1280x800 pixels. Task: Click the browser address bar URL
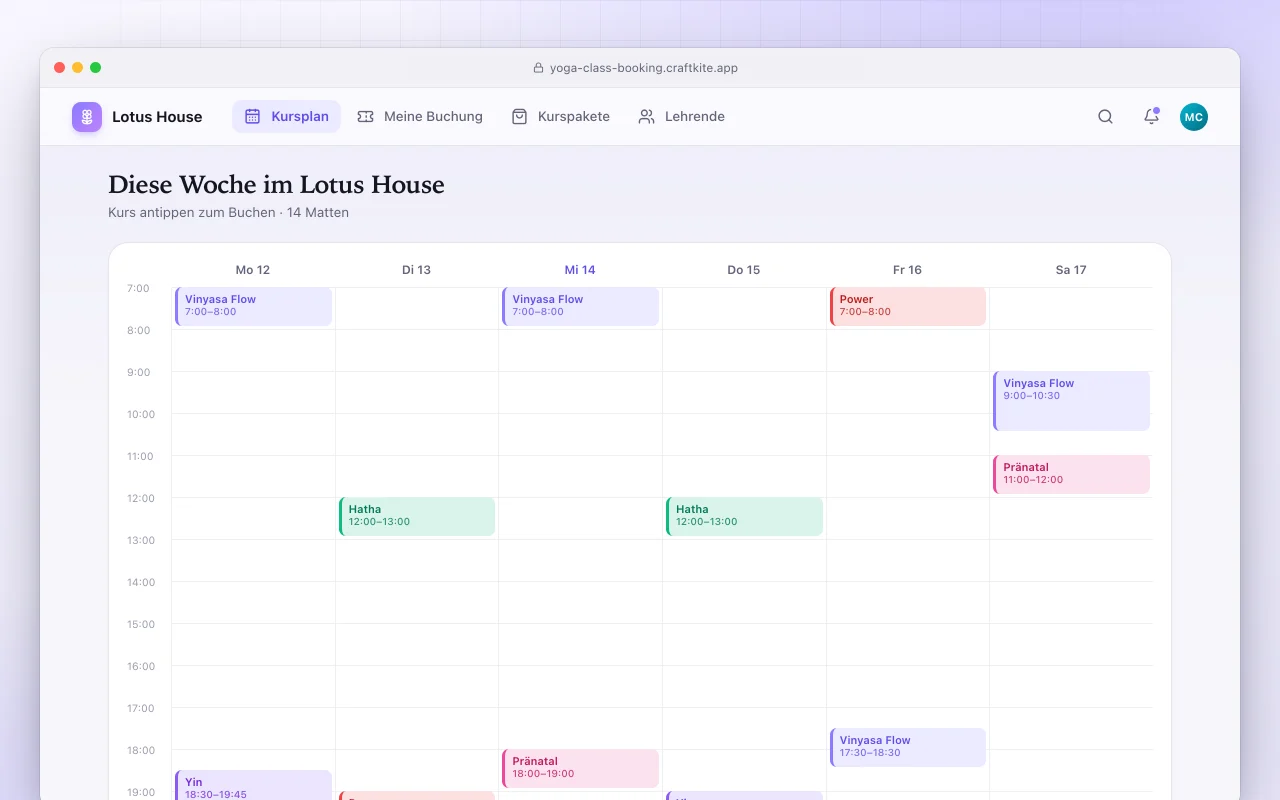[x=644, y=68]
